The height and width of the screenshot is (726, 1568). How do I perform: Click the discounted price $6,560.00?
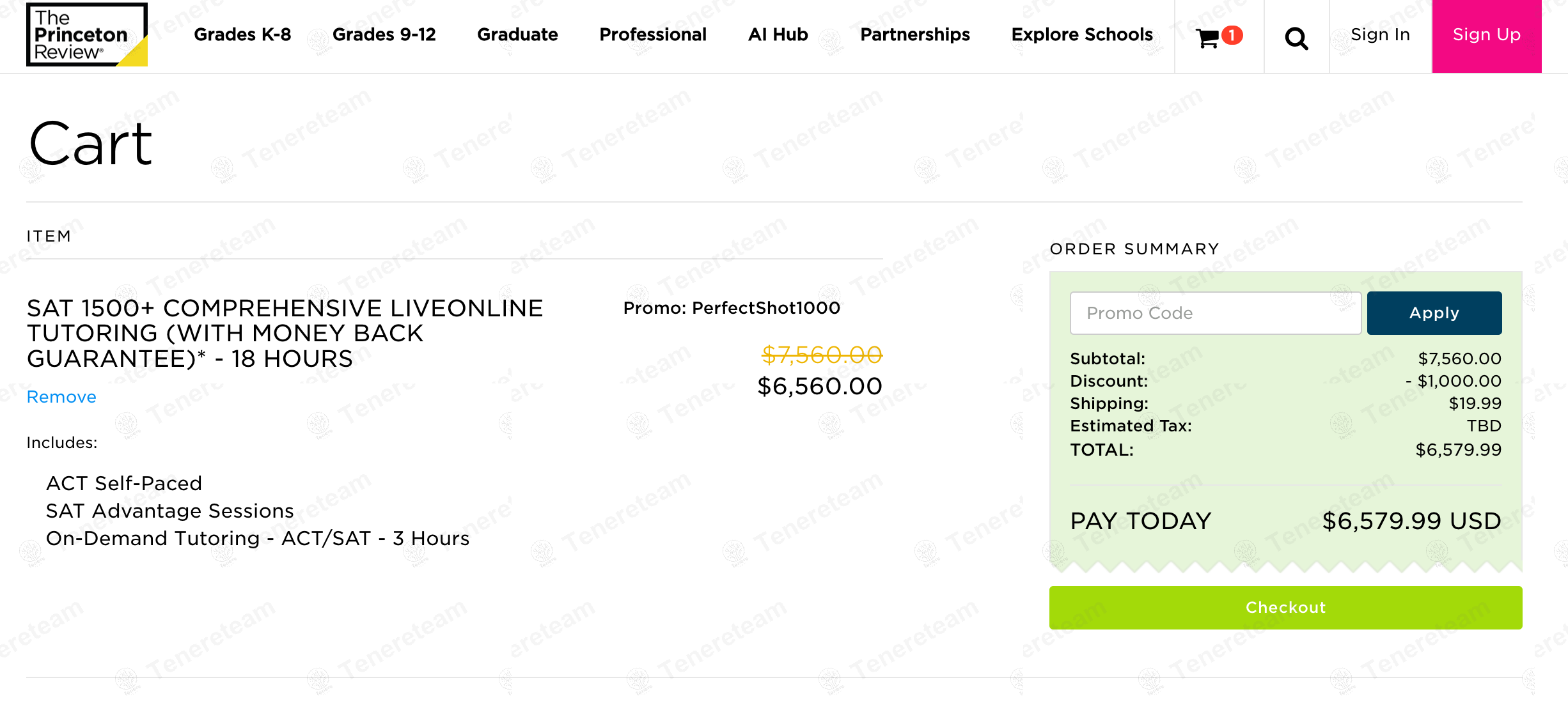pyautogui.click(x=819, y=386)
